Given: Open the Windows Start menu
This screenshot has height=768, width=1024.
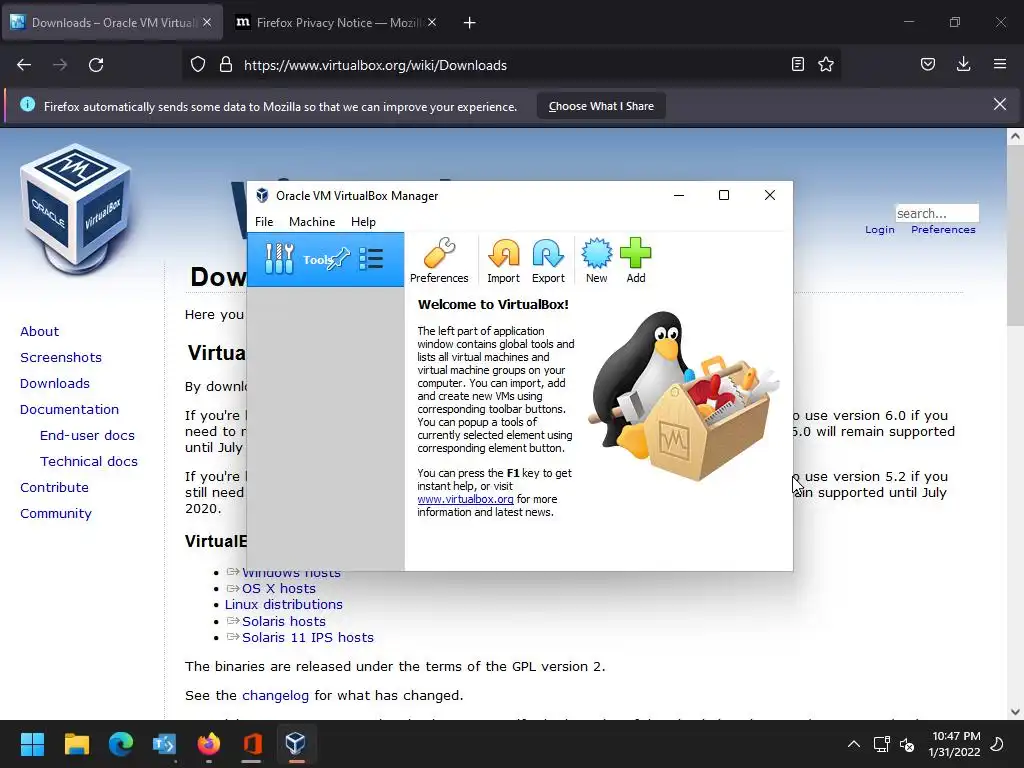Looking at the screenshot, I should pyautogui.click(x=32, y=743).
